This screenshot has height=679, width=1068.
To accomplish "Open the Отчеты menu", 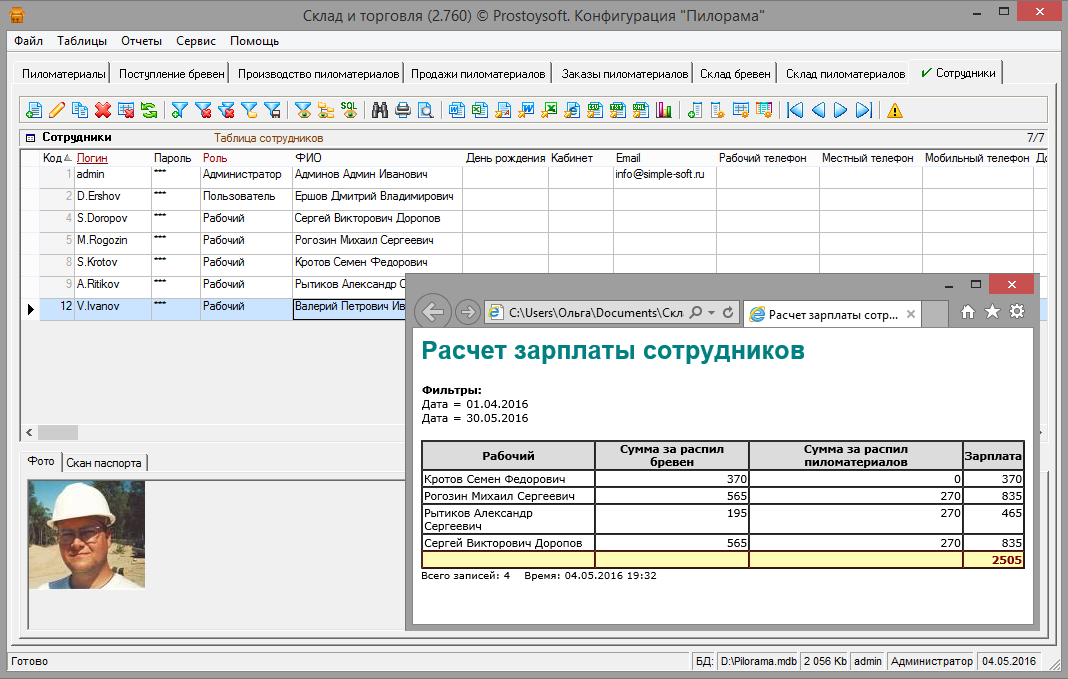I will 141,41.
